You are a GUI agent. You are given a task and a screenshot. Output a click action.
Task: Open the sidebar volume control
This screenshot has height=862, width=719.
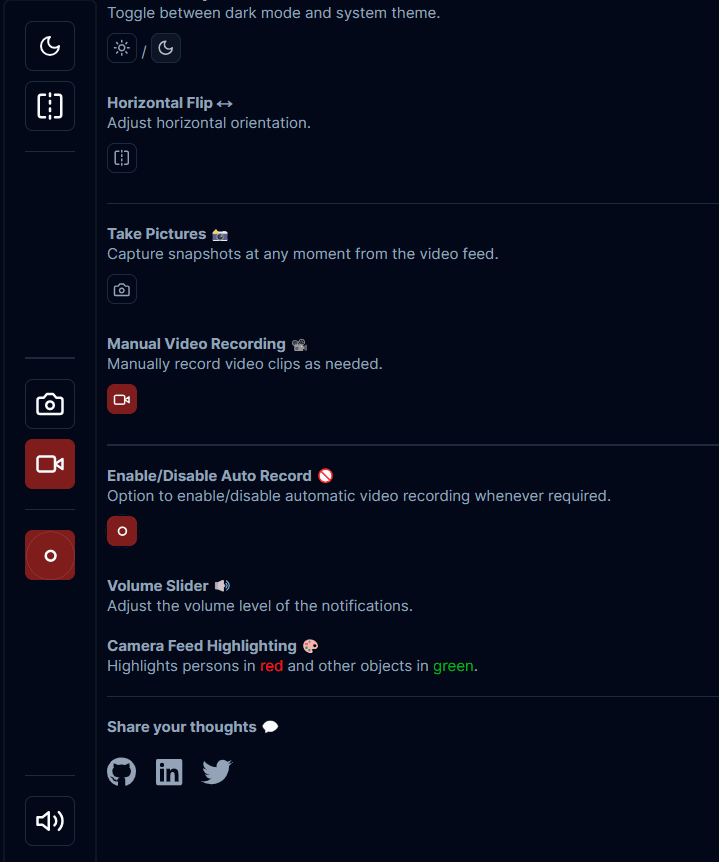click(50, 821)
